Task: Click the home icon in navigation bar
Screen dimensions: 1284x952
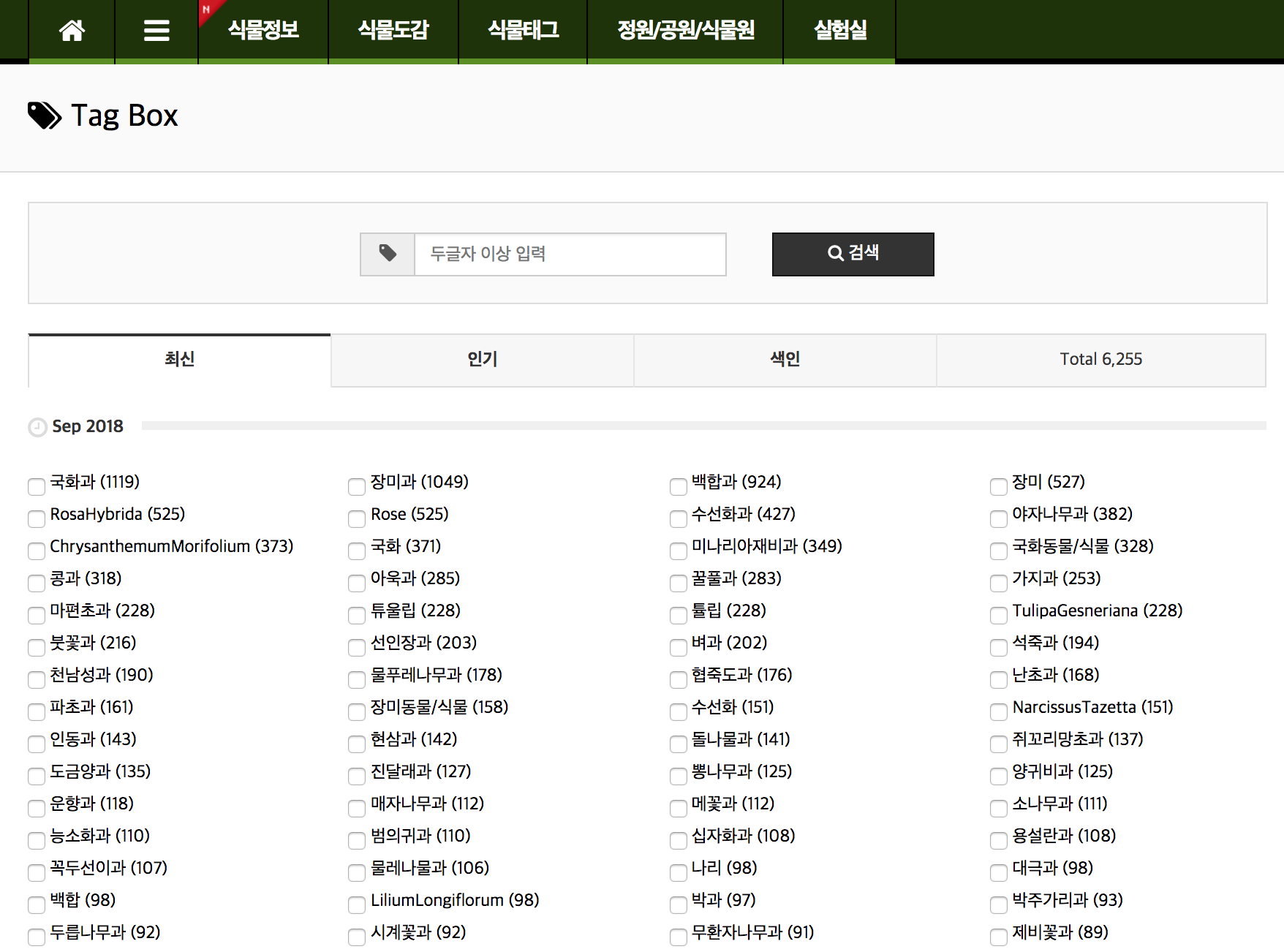Action: point(72,30)
